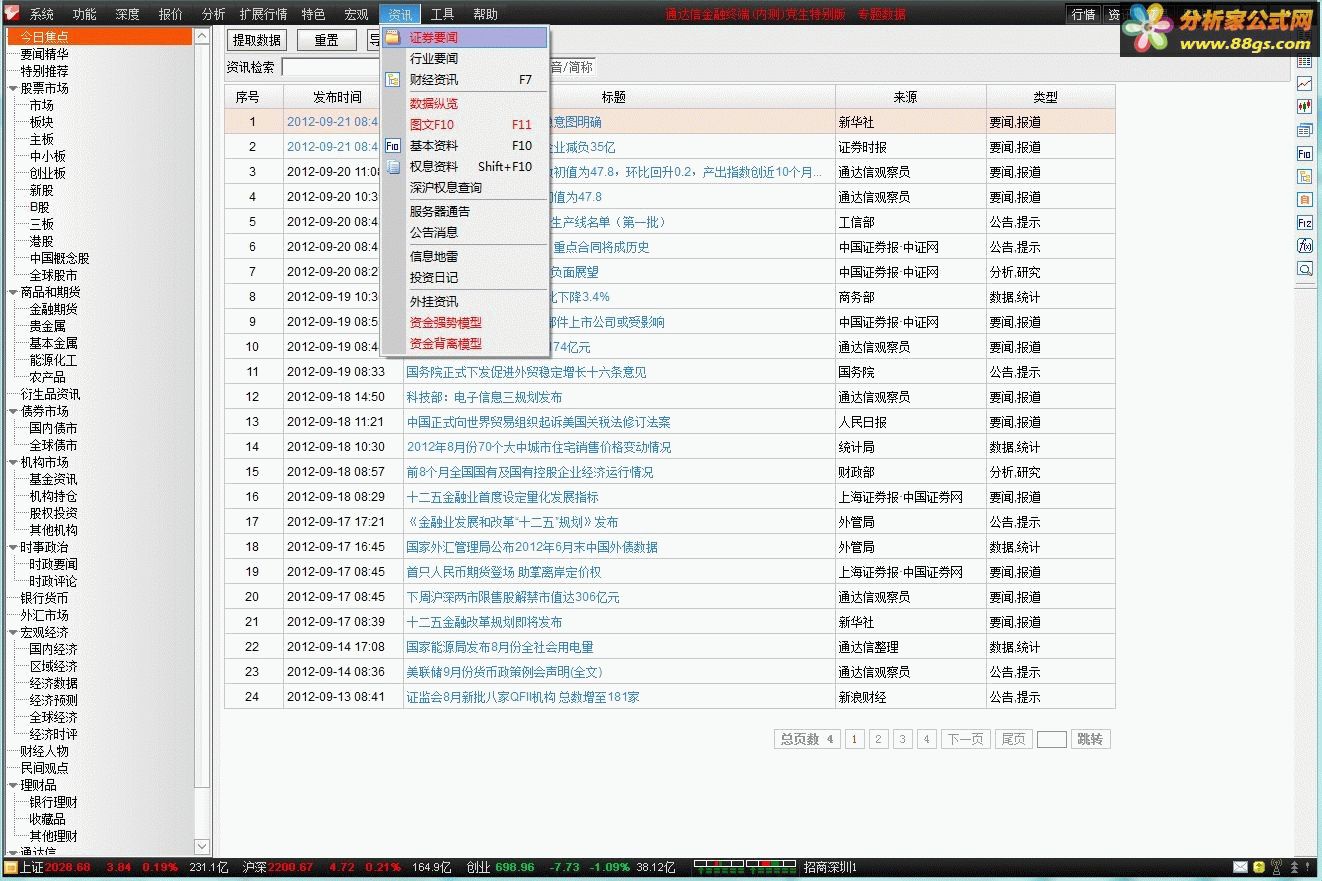
Task: Click the icon beside 权息资料 menu entry
Action: point(393,167)
